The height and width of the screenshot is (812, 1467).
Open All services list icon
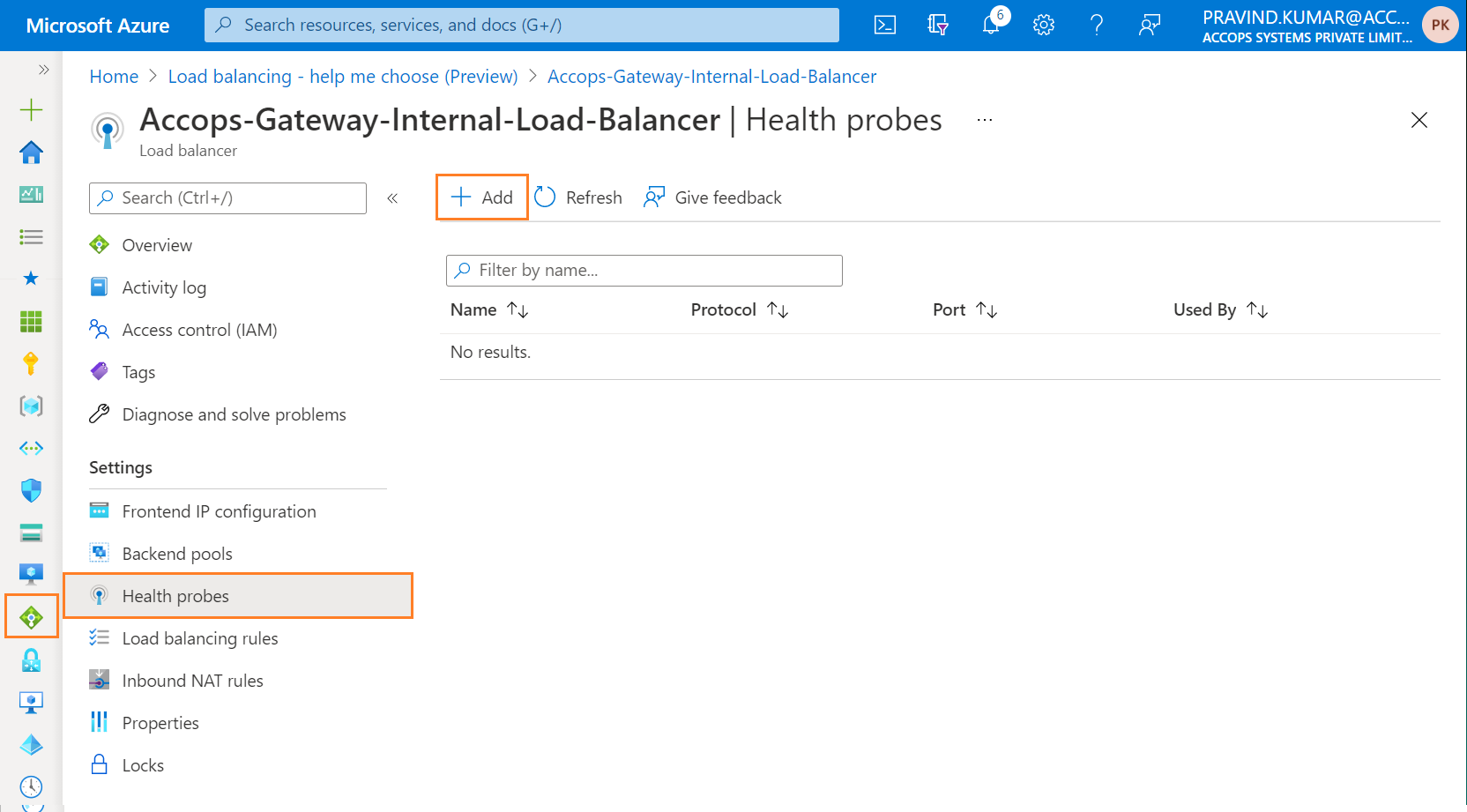coord(31,237)
